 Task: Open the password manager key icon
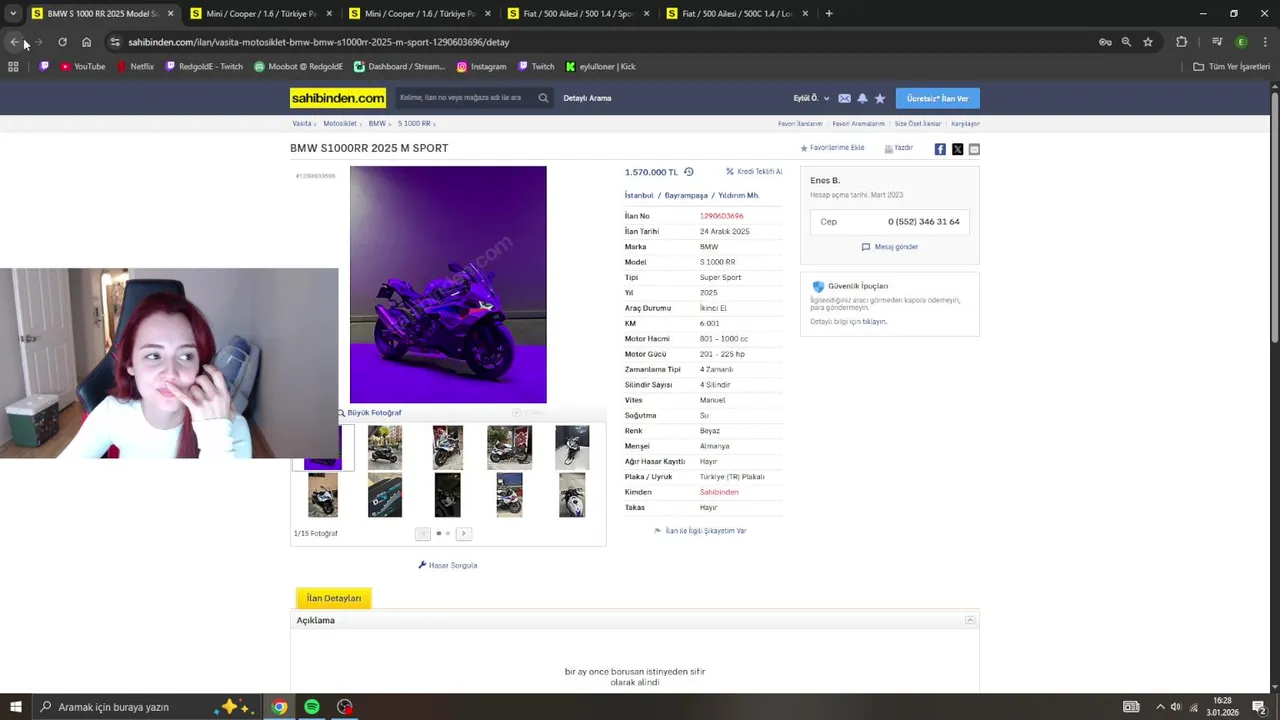tap(1105, 42)
